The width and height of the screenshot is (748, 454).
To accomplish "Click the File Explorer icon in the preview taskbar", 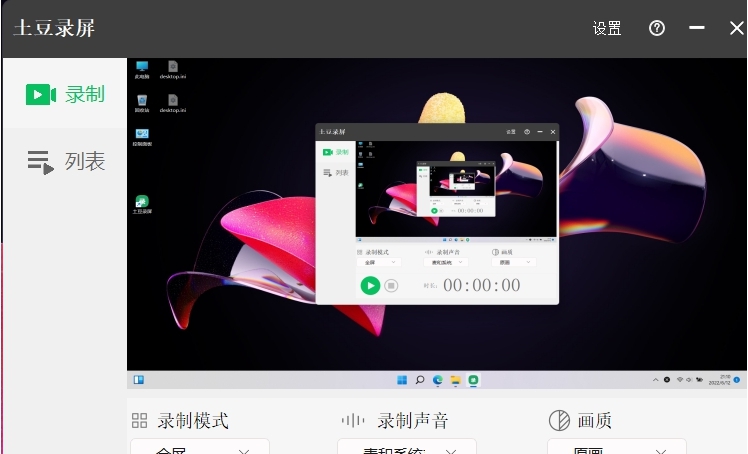I will [x=456, y=380].
